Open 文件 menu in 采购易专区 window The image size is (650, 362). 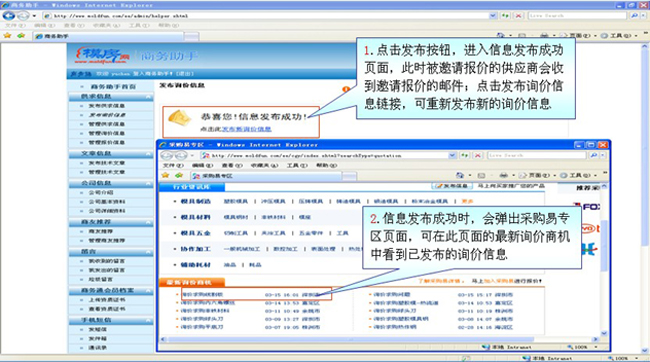(174, 165)
